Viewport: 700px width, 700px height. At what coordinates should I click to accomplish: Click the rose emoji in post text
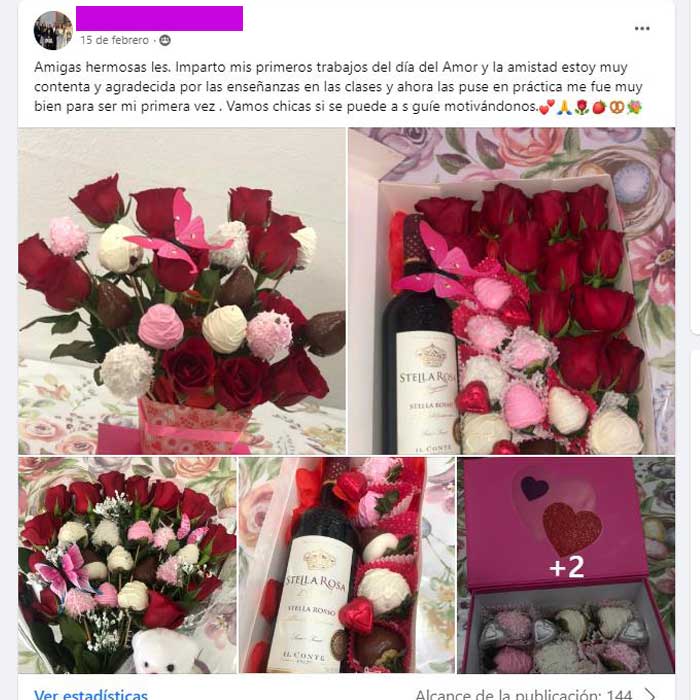(581, 107)
